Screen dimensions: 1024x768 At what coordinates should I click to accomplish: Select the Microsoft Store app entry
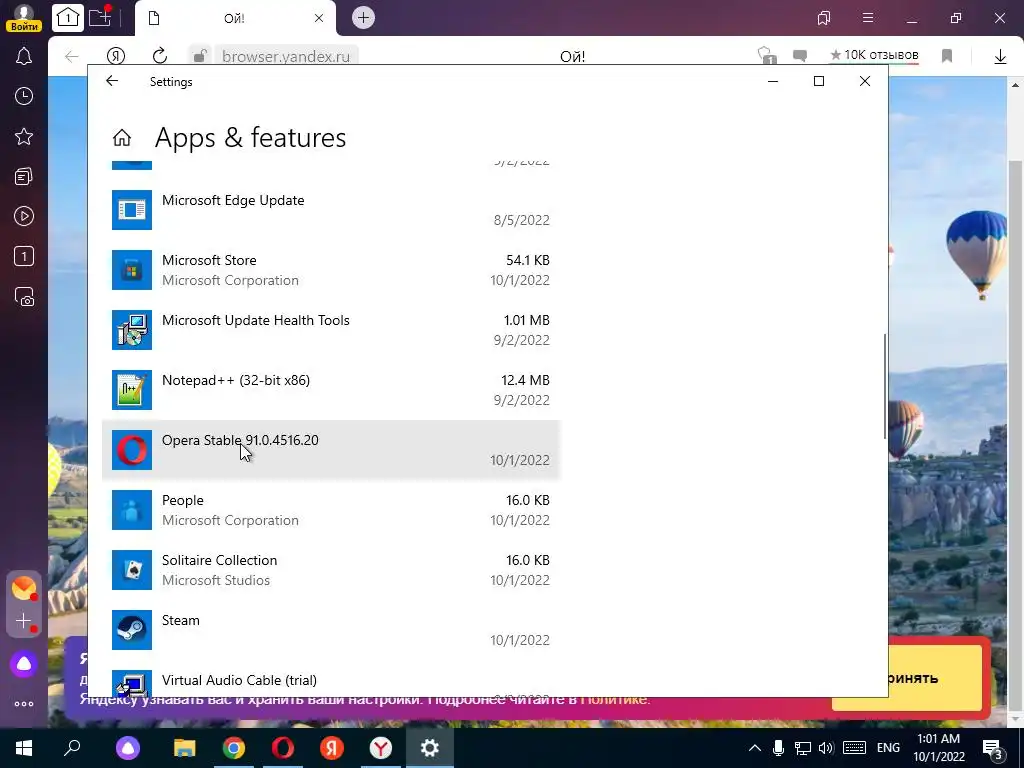click(330, 270)
